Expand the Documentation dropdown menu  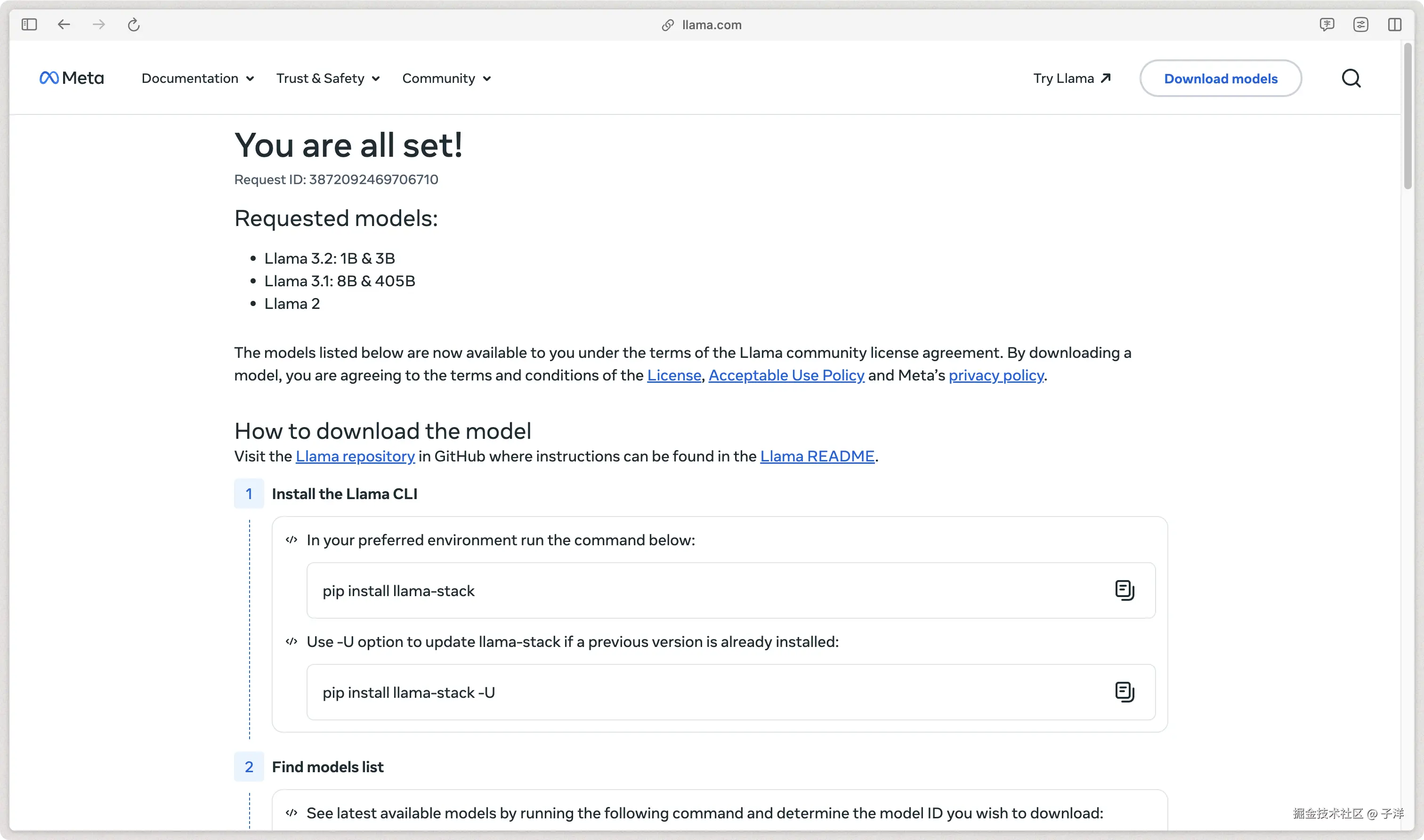pos(197,78)
